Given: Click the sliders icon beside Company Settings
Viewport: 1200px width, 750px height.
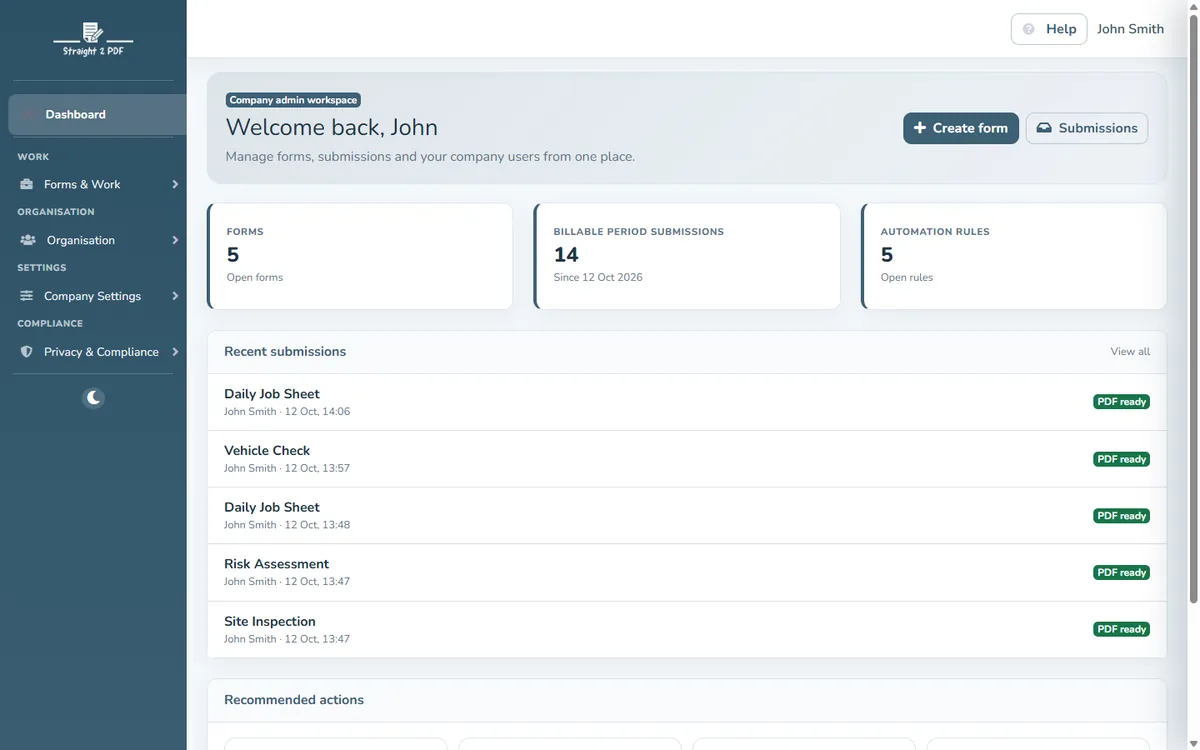Looking at the screenshot, I should [x=27, y=296].
